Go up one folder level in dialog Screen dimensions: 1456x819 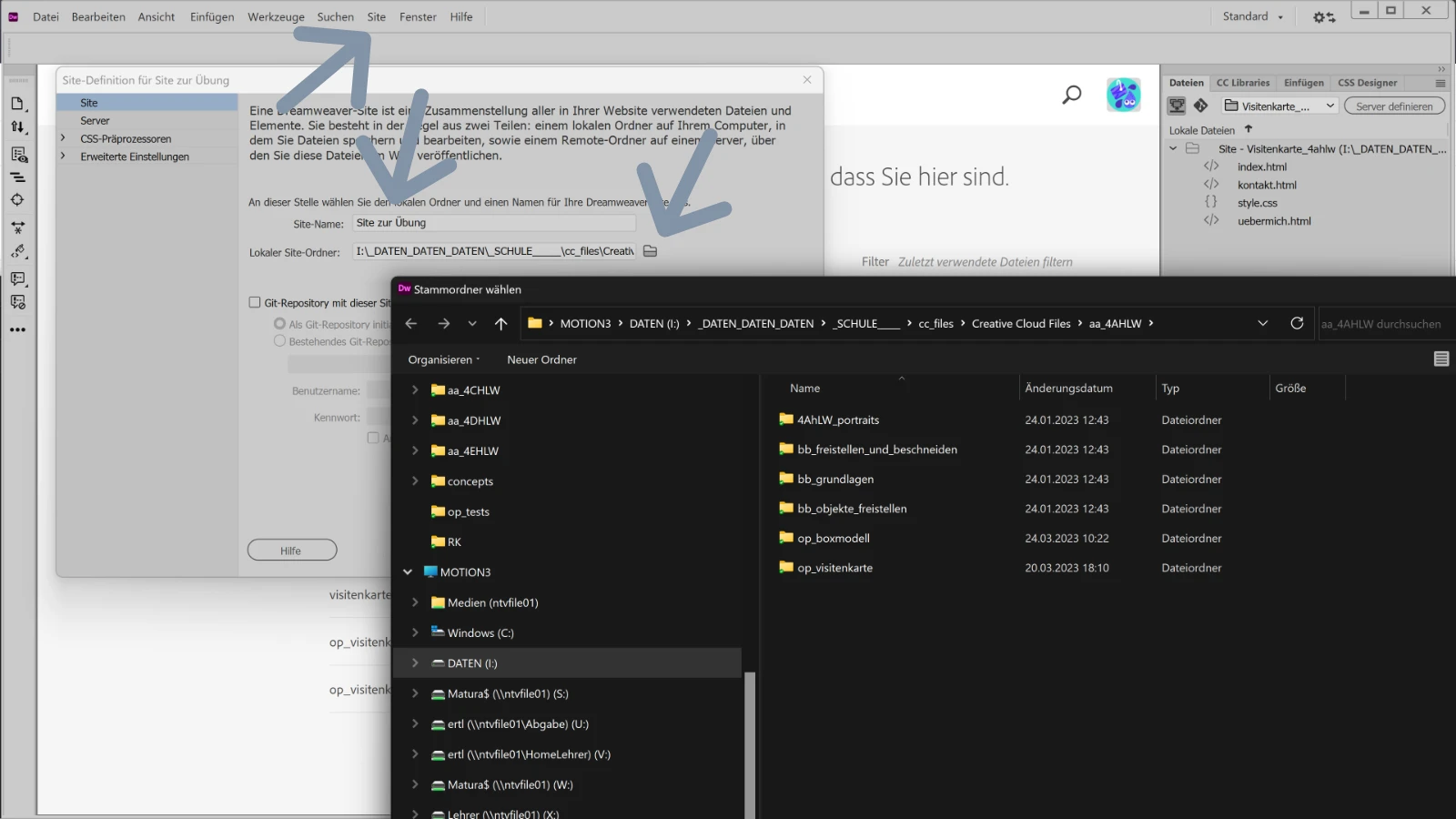[x=500, y=323]
